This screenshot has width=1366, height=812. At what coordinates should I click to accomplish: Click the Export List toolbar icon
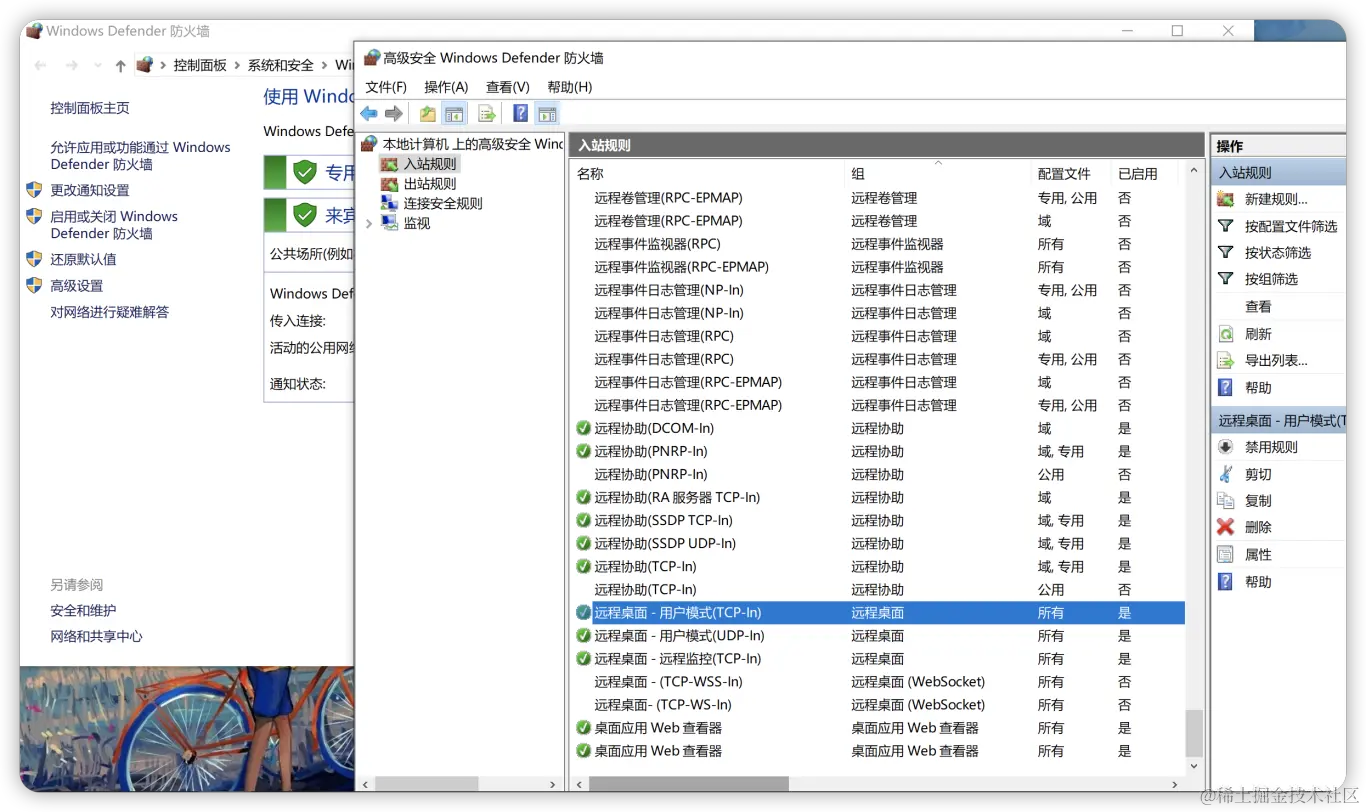(x=487, y=114)
